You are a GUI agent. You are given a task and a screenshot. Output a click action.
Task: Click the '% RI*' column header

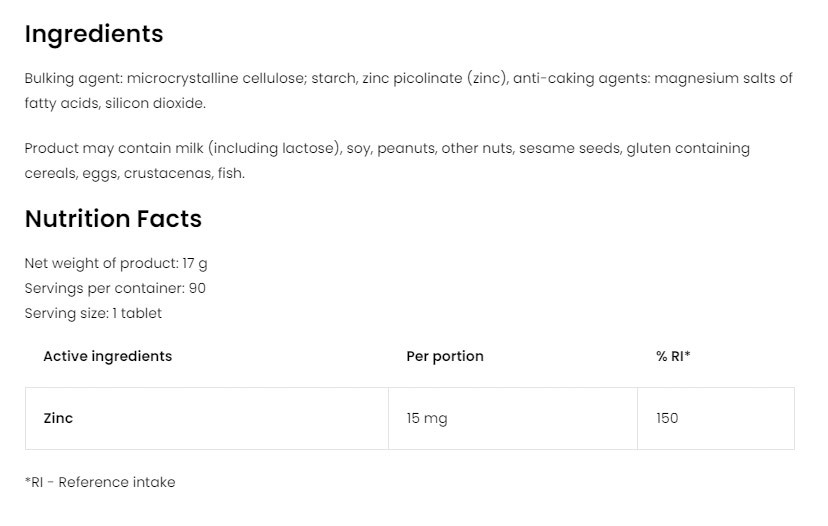673,356
